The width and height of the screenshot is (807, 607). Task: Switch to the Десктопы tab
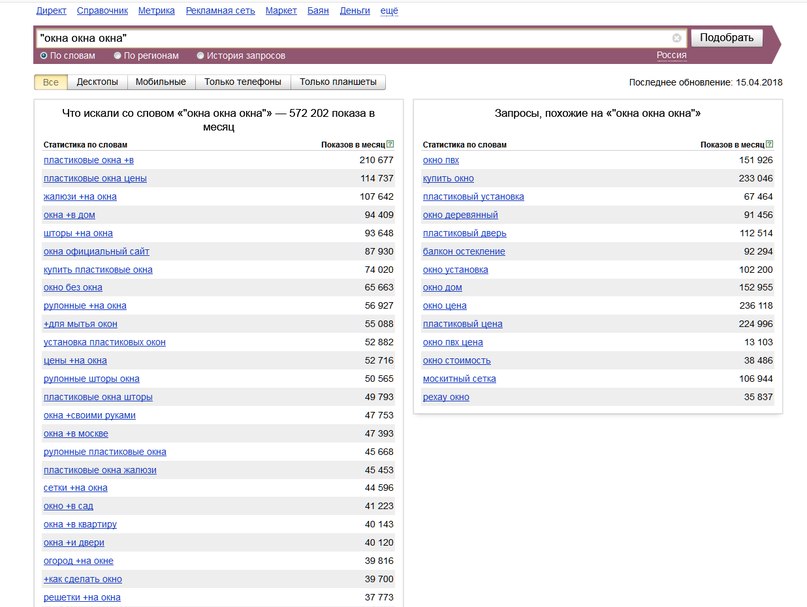pyautogui.click(x=97, y=82)
